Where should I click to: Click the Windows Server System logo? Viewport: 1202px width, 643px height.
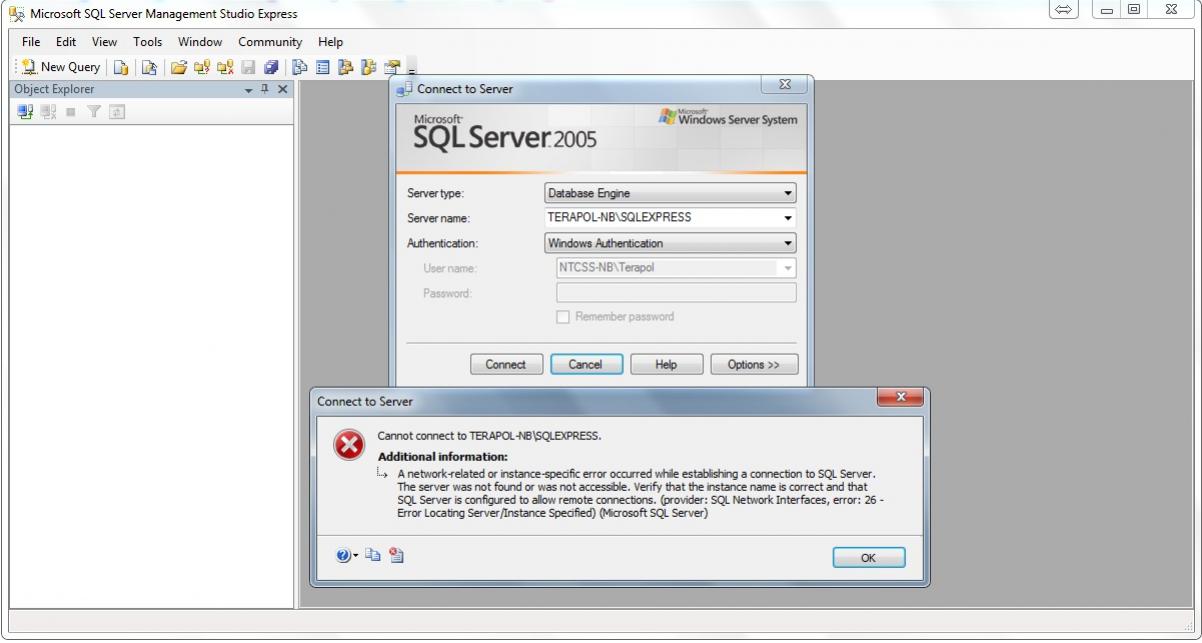727,118
